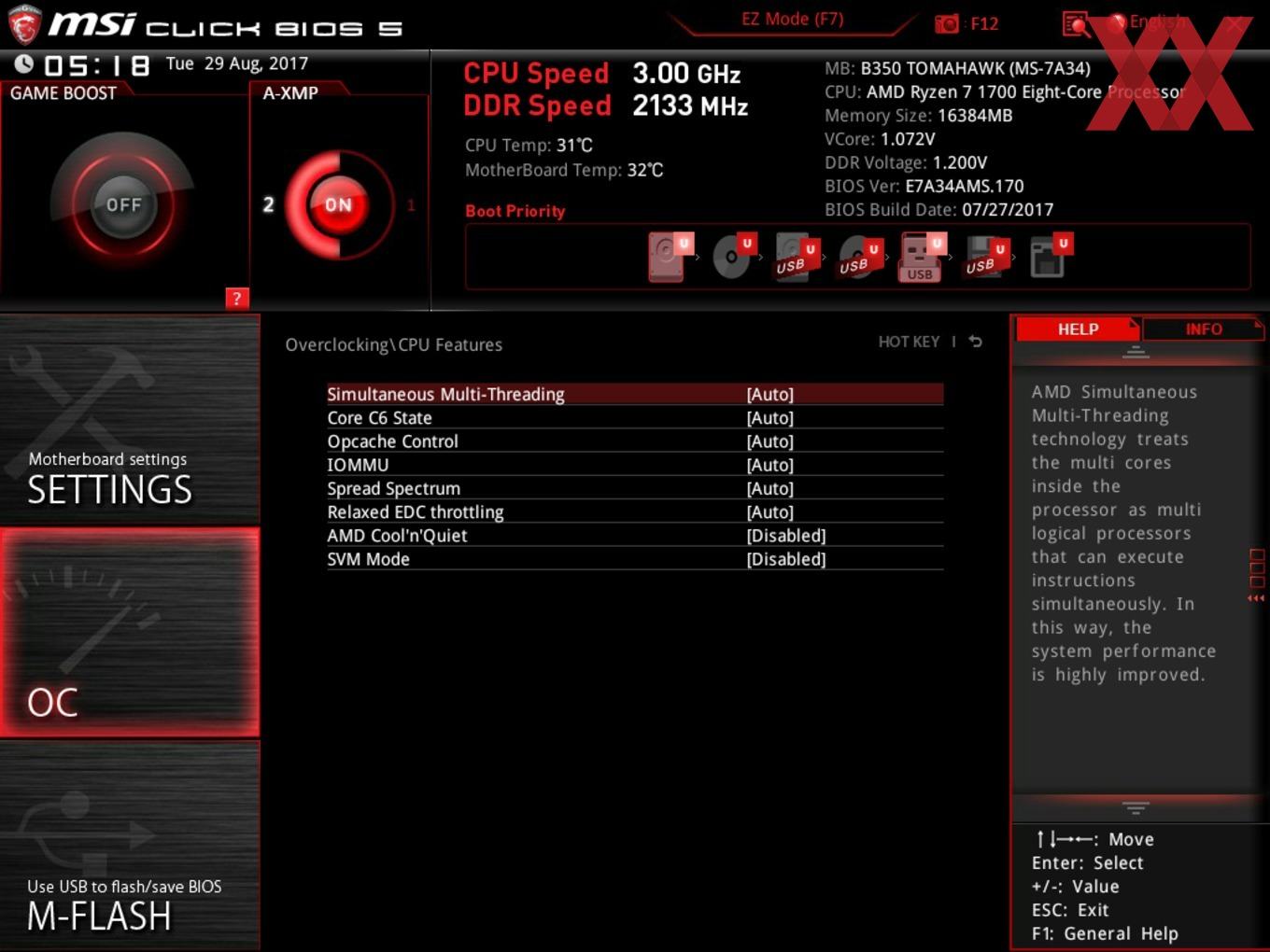Change Spread Spectrum [Auto] value
Viewport: 1270px width, 952px height.
coord(770,488)
